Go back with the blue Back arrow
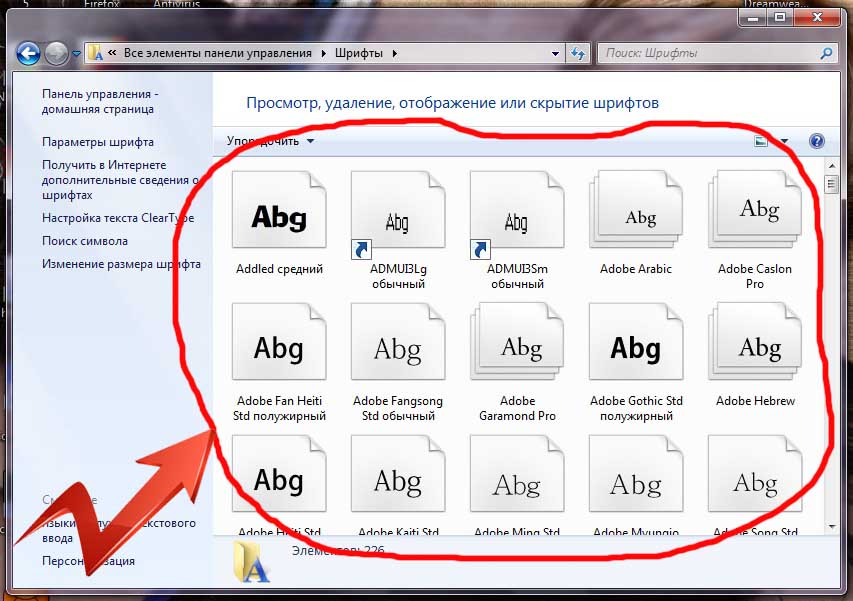This screenshot has height=601, width=853. 28,53
